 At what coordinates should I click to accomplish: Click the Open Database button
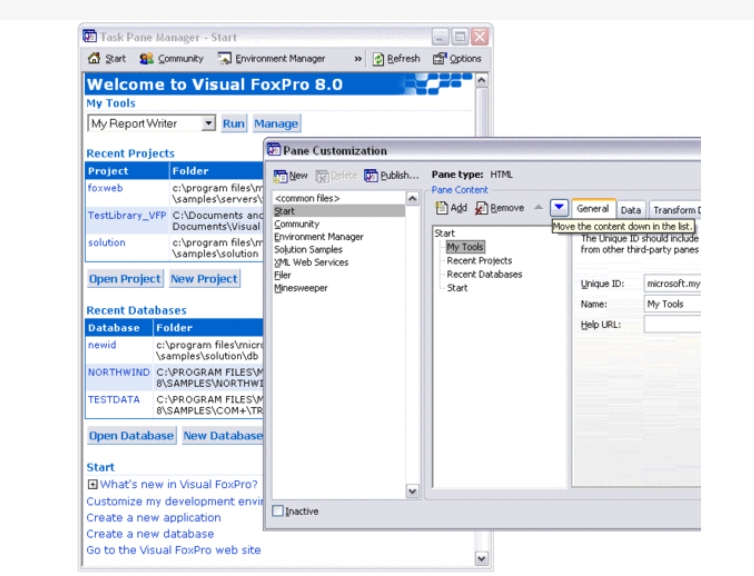[131, 436]
